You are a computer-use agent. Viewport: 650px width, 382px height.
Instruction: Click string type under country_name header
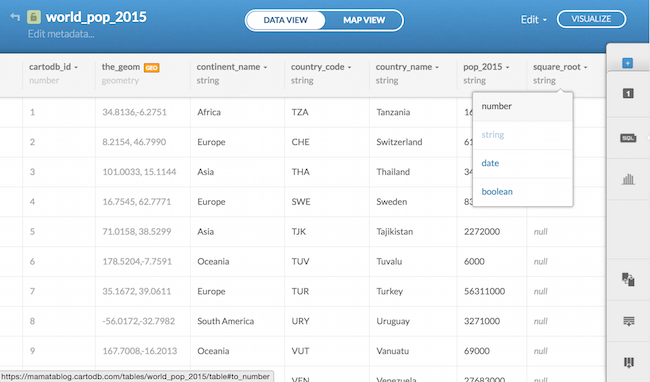pos(387,80)
